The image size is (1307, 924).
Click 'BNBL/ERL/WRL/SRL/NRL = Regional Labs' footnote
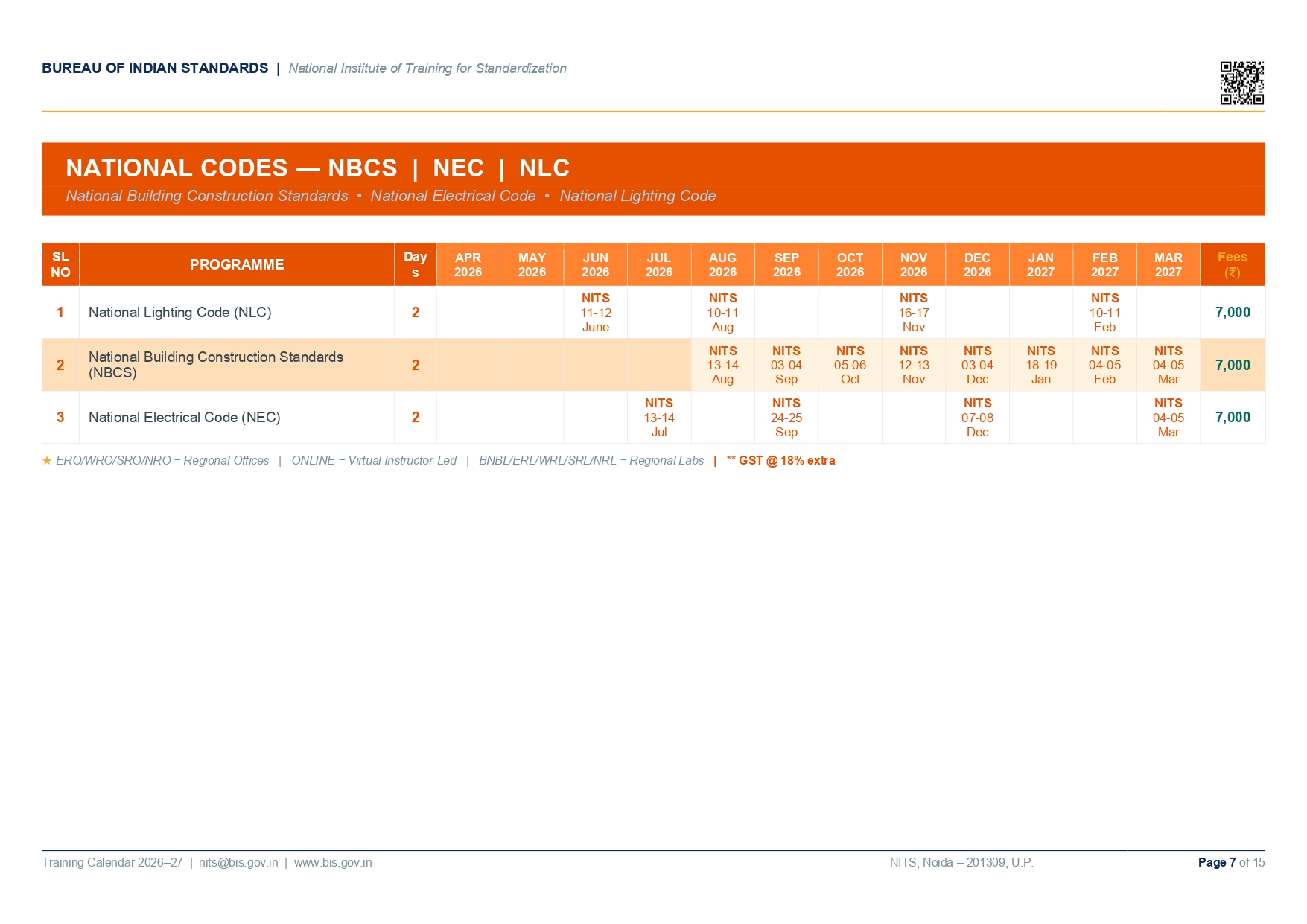point(591,461)
